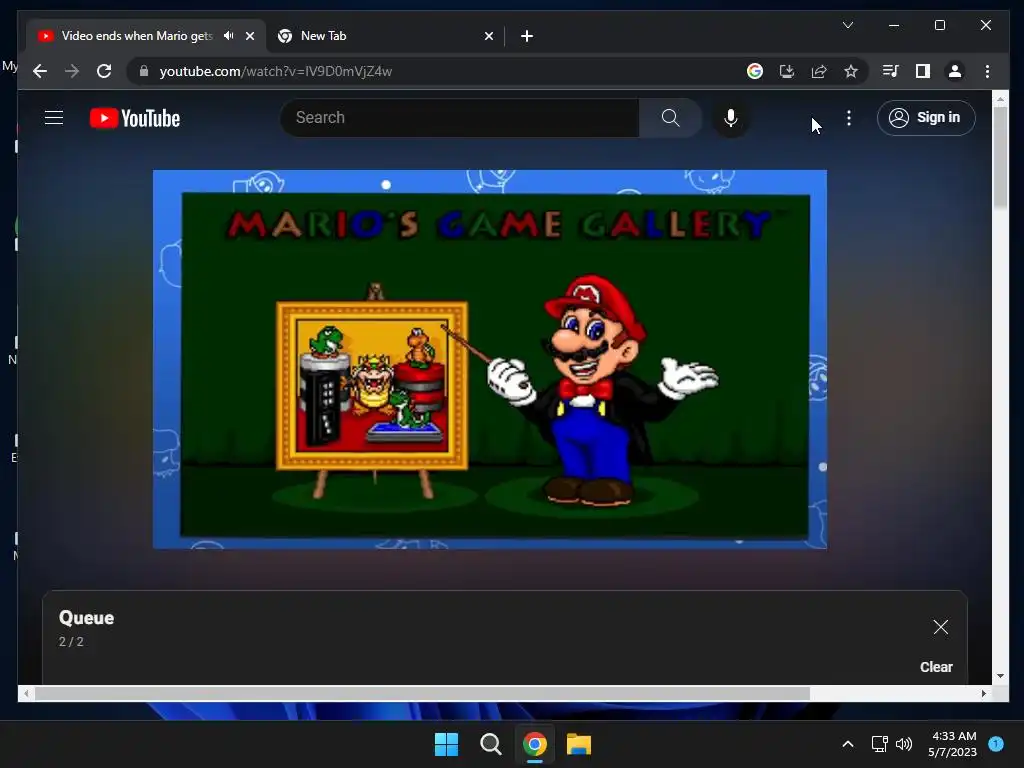Open Chrome profile icon
The height and width of the screenshot is (768, 1024).
pyautogui.click(x=955, y=71)
